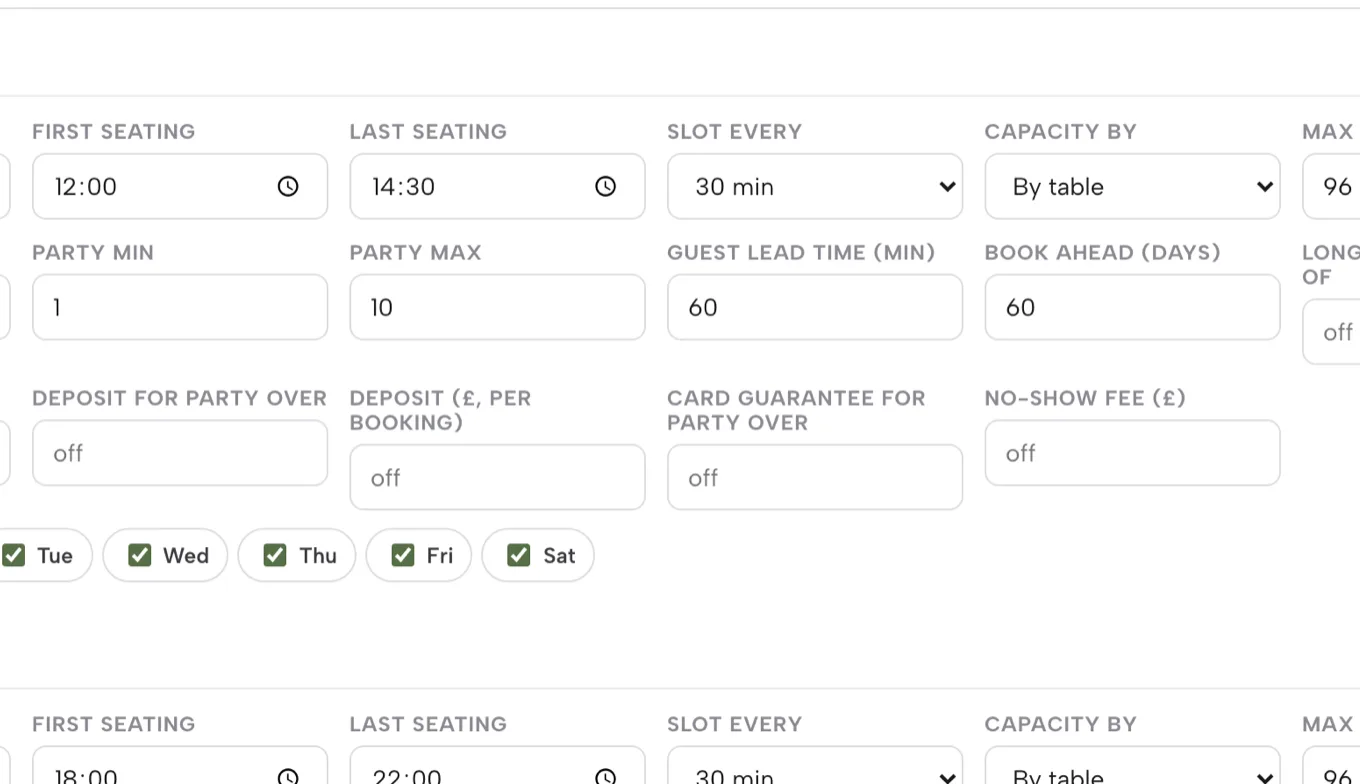This screenshot has width=1360, height=784.
Task: Open the Slot Every dropdown beside 22:00
Action: pos(815,766)
